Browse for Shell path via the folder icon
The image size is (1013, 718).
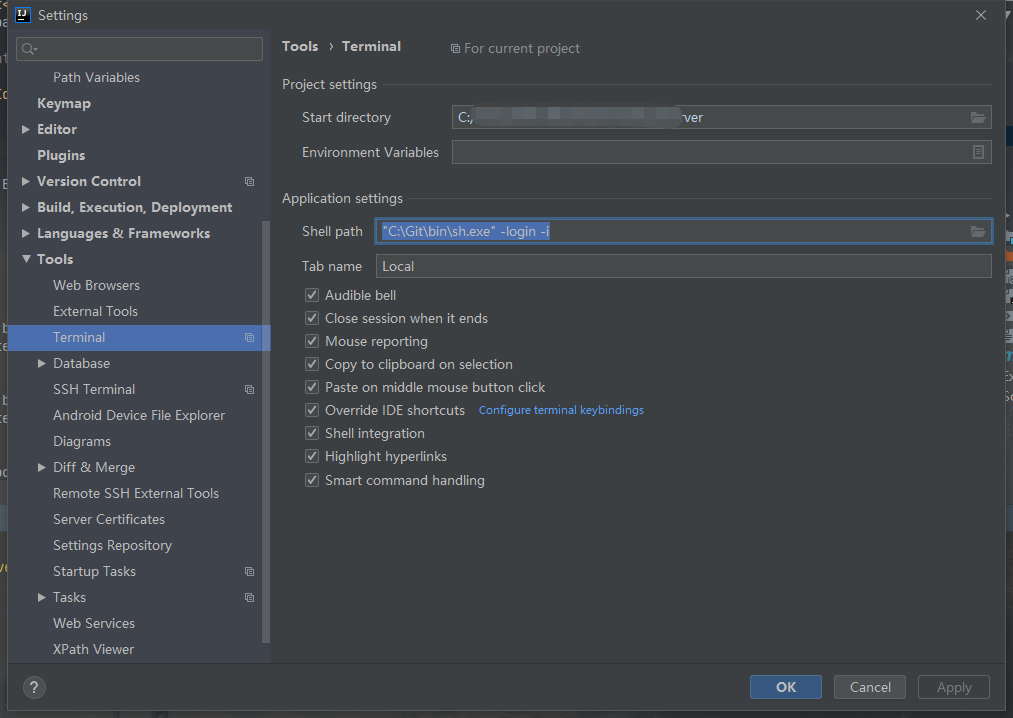pos(977,231)
